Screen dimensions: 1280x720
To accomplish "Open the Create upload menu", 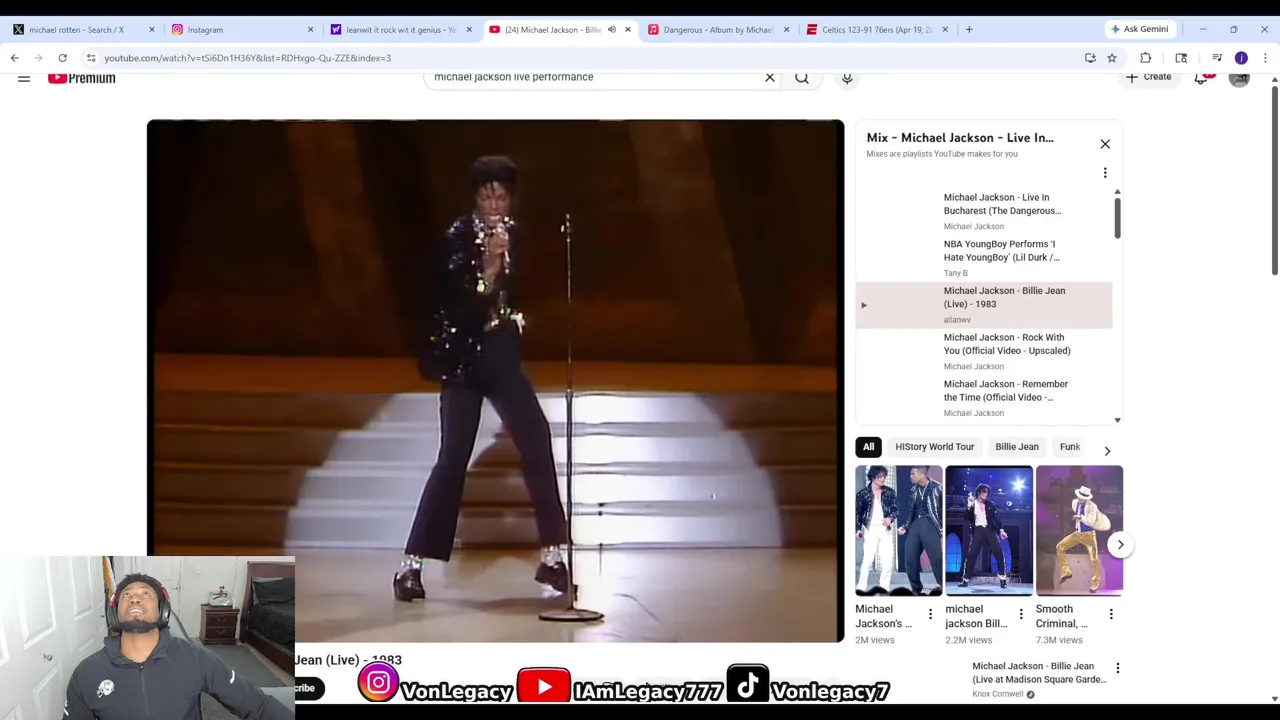I will click(1148, 77).
